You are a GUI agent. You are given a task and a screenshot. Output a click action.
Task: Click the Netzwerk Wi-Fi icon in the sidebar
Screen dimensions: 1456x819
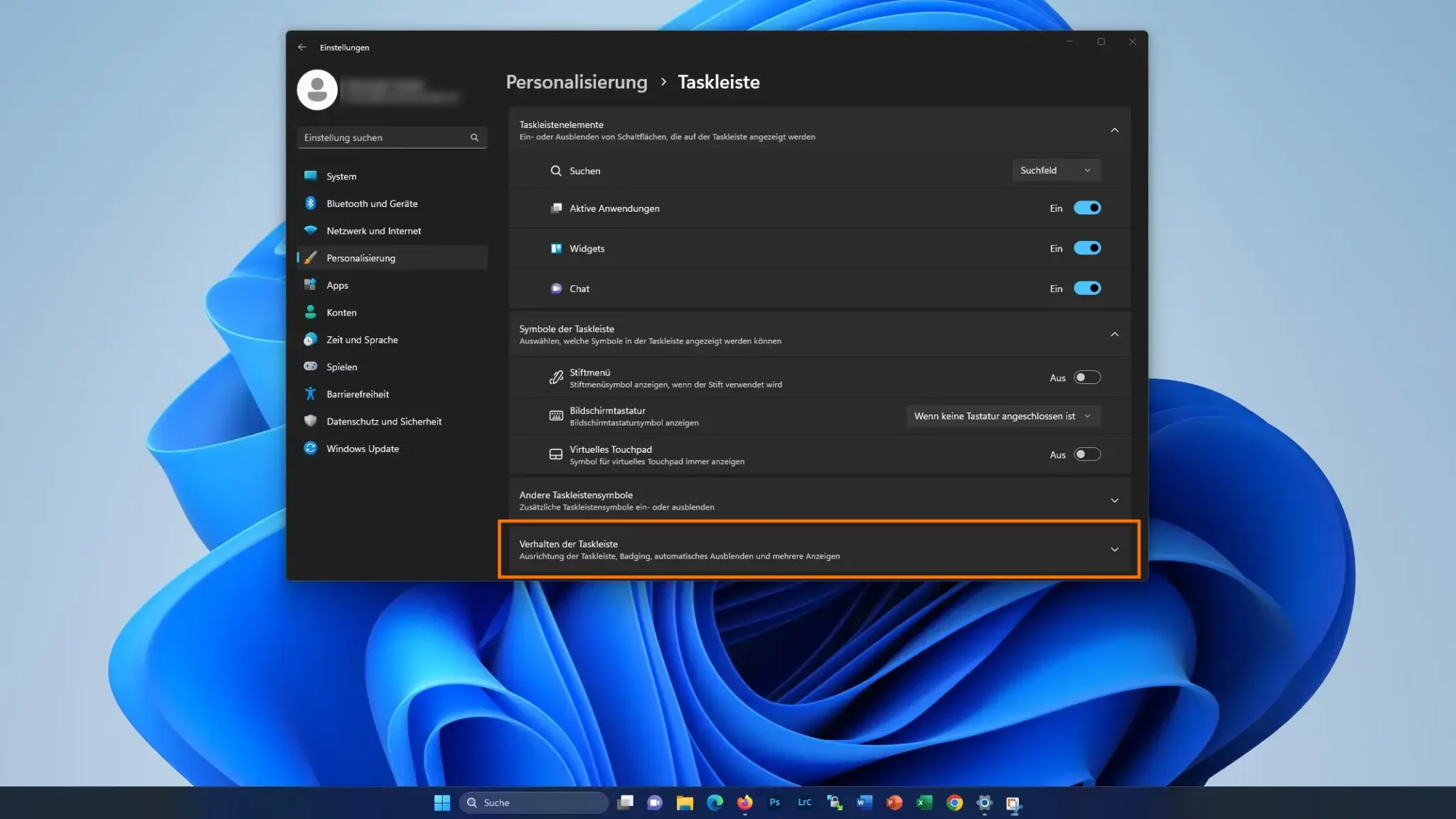point(311,230)
